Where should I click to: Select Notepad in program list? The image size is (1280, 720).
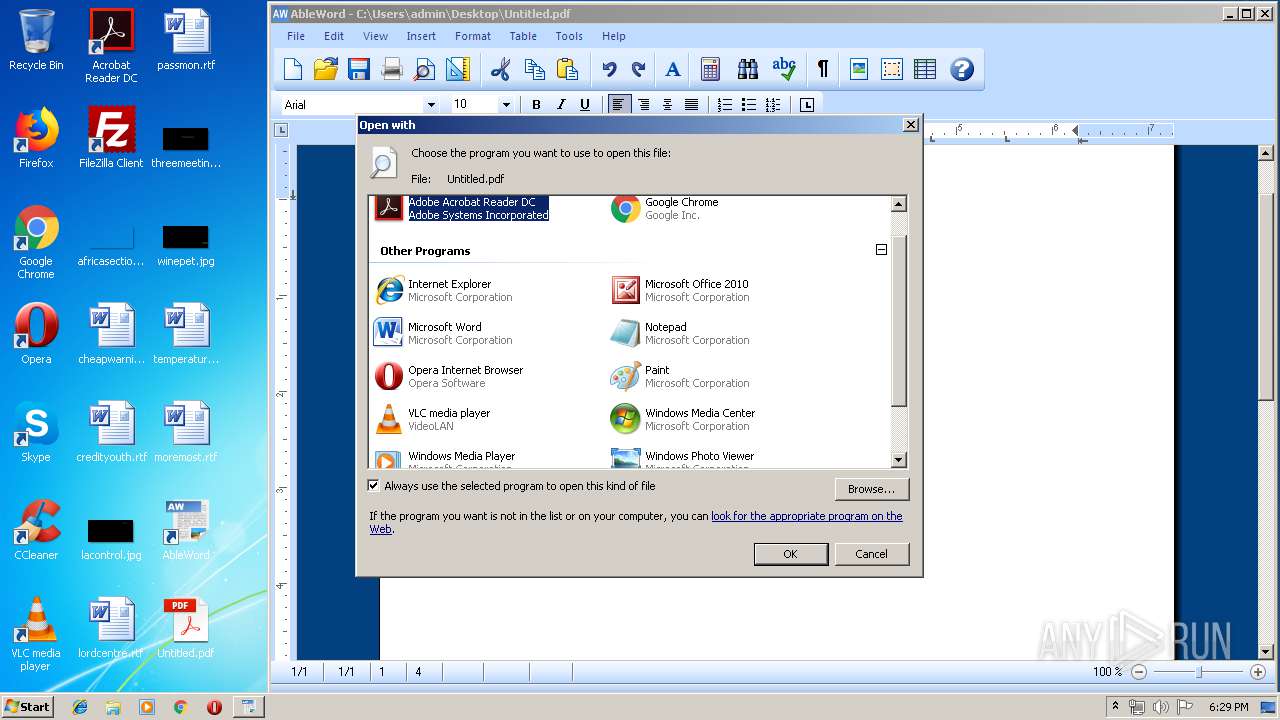(x=680, y=333)
